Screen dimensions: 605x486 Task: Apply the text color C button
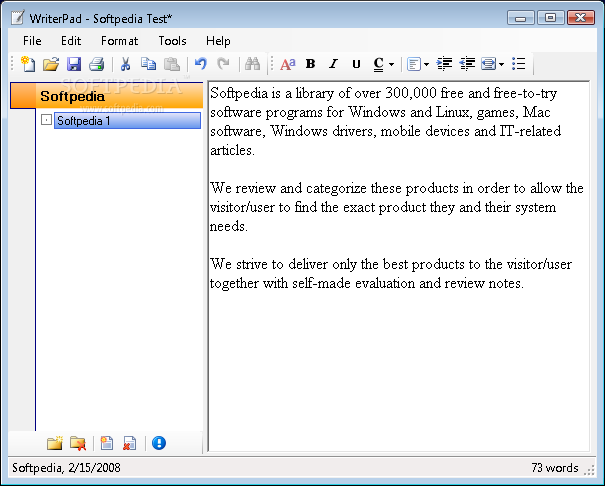[x=379, y=64]
